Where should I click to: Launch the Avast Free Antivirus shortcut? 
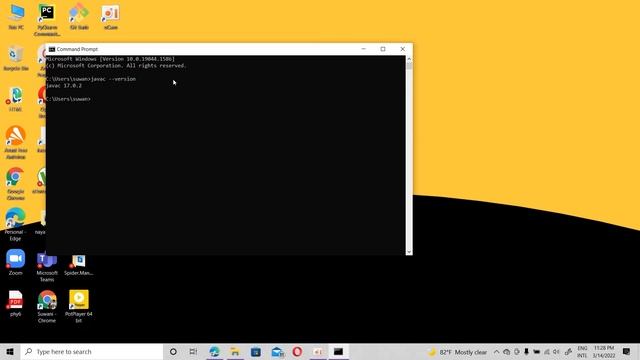point(16,142)
